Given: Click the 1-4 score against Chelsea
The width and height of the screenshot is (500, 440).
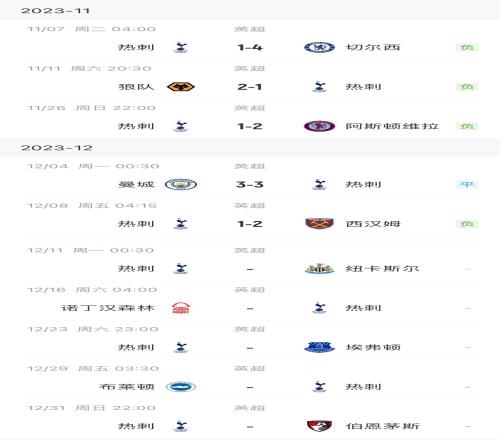Looking at the screenshot, I should coord(250,47).
